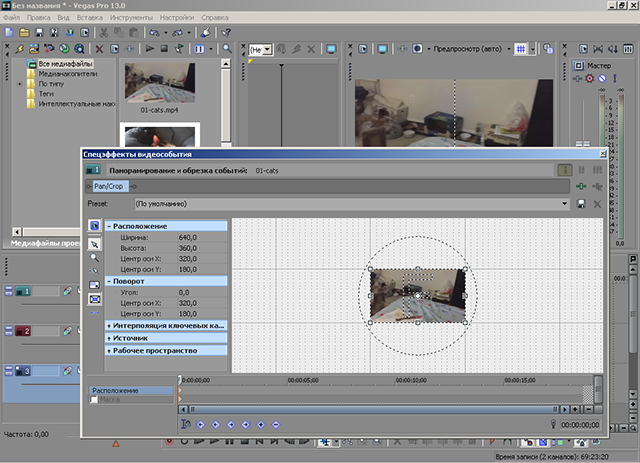Expand the По типу folder in media tree
Screen dimensions: 640x463
(19, 84)
